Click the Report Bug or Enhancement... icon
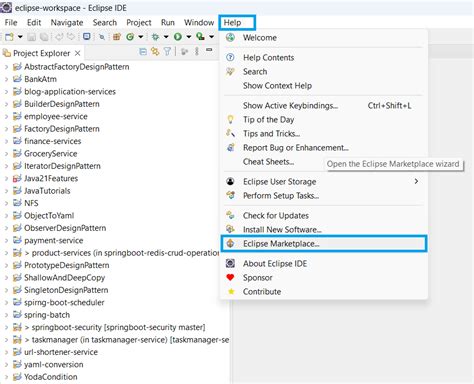Screen dimensions: 474x384 230,147
